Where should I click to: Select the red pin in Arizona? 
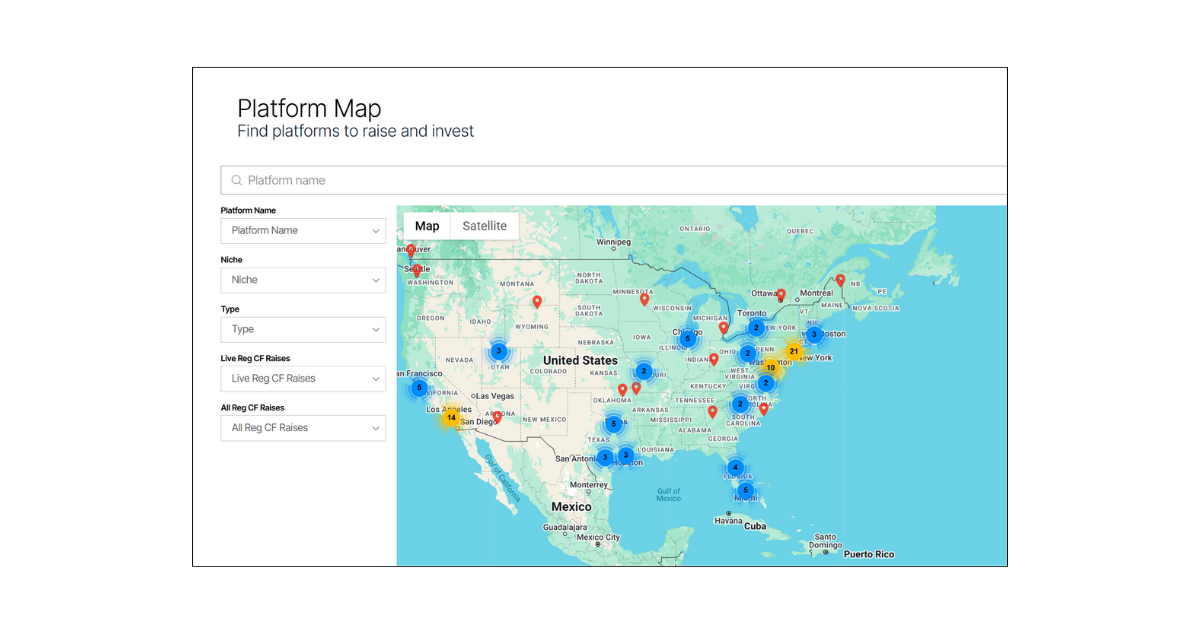[497, 417]
